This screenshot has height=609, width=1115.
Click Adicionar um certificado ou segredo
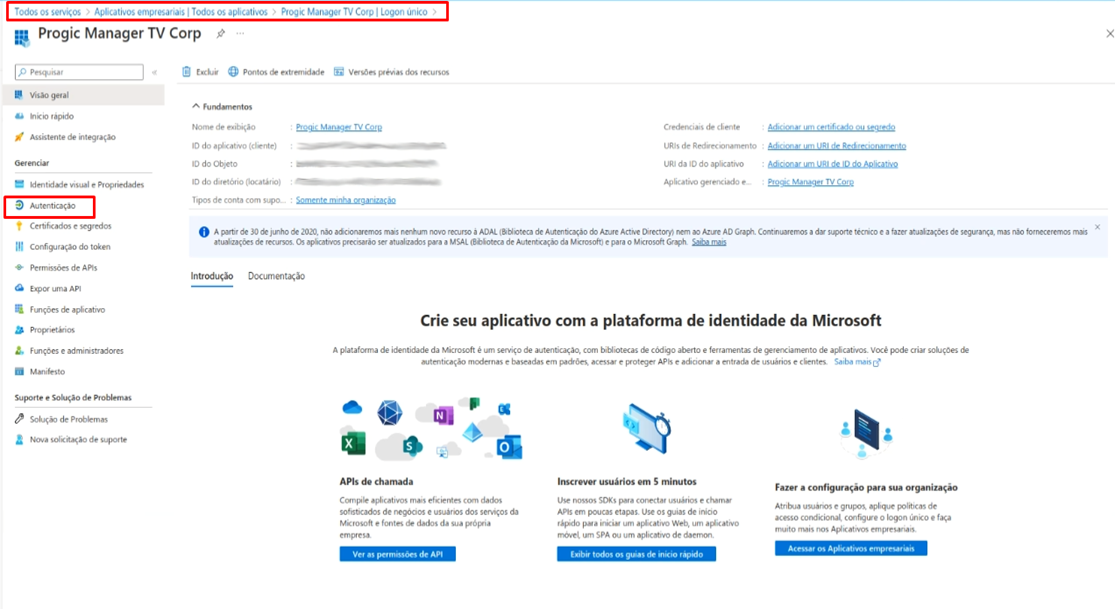point(831,127)
